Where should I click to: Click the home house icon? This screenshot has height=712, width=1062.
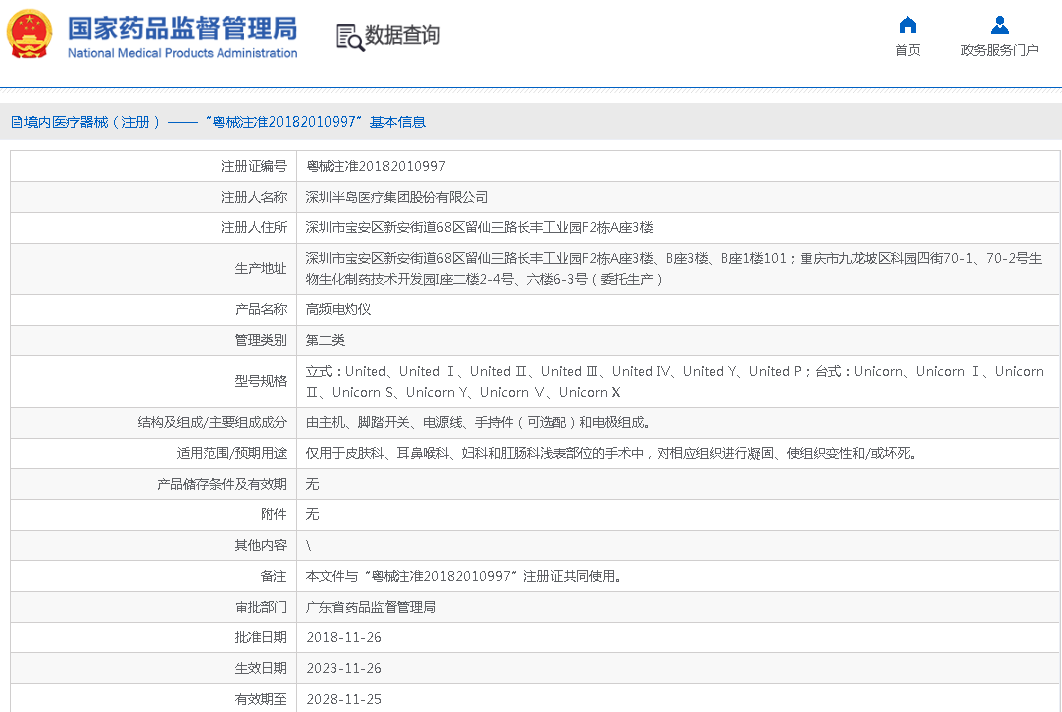pyautogui.click(x=907, y=25)
